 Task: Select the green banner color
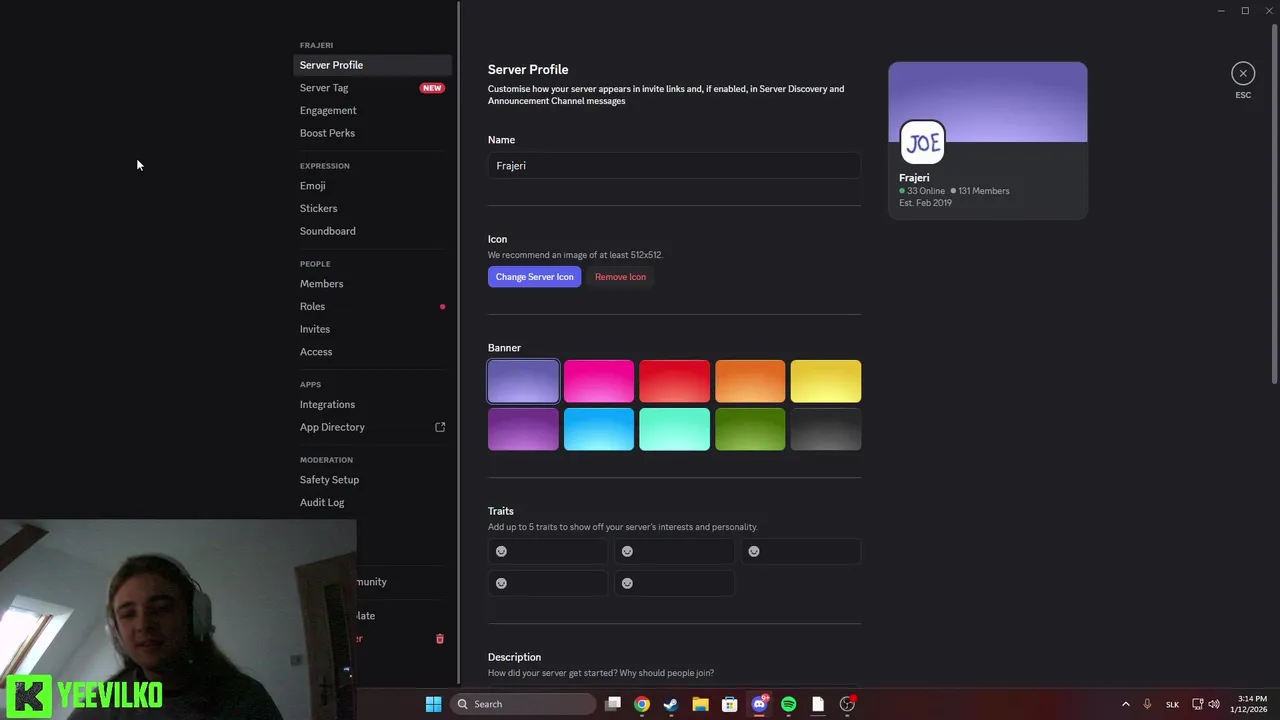point(750,429)
